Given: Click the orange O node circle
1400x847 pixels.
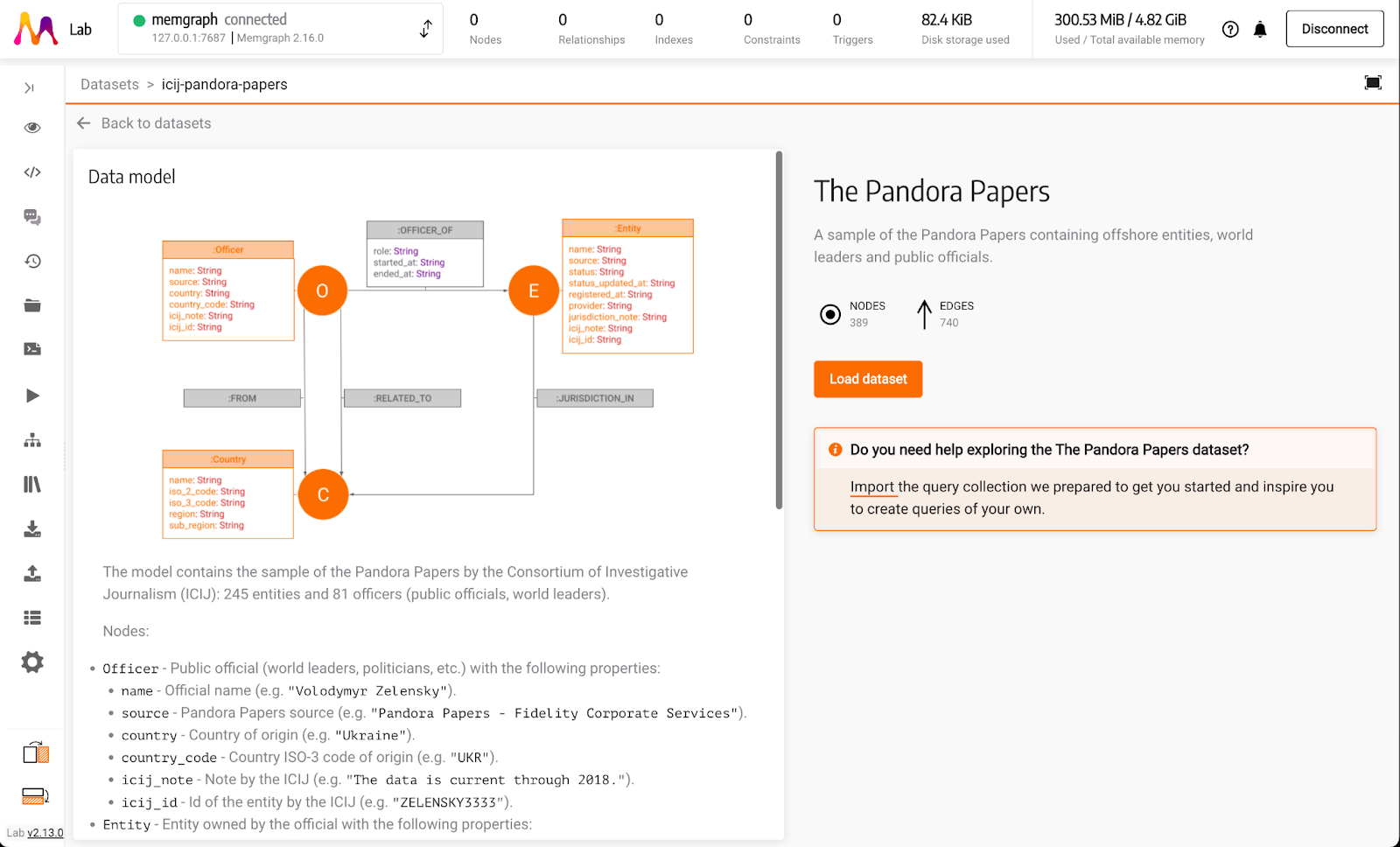Looking at the screenshot, I should point(322,290).
